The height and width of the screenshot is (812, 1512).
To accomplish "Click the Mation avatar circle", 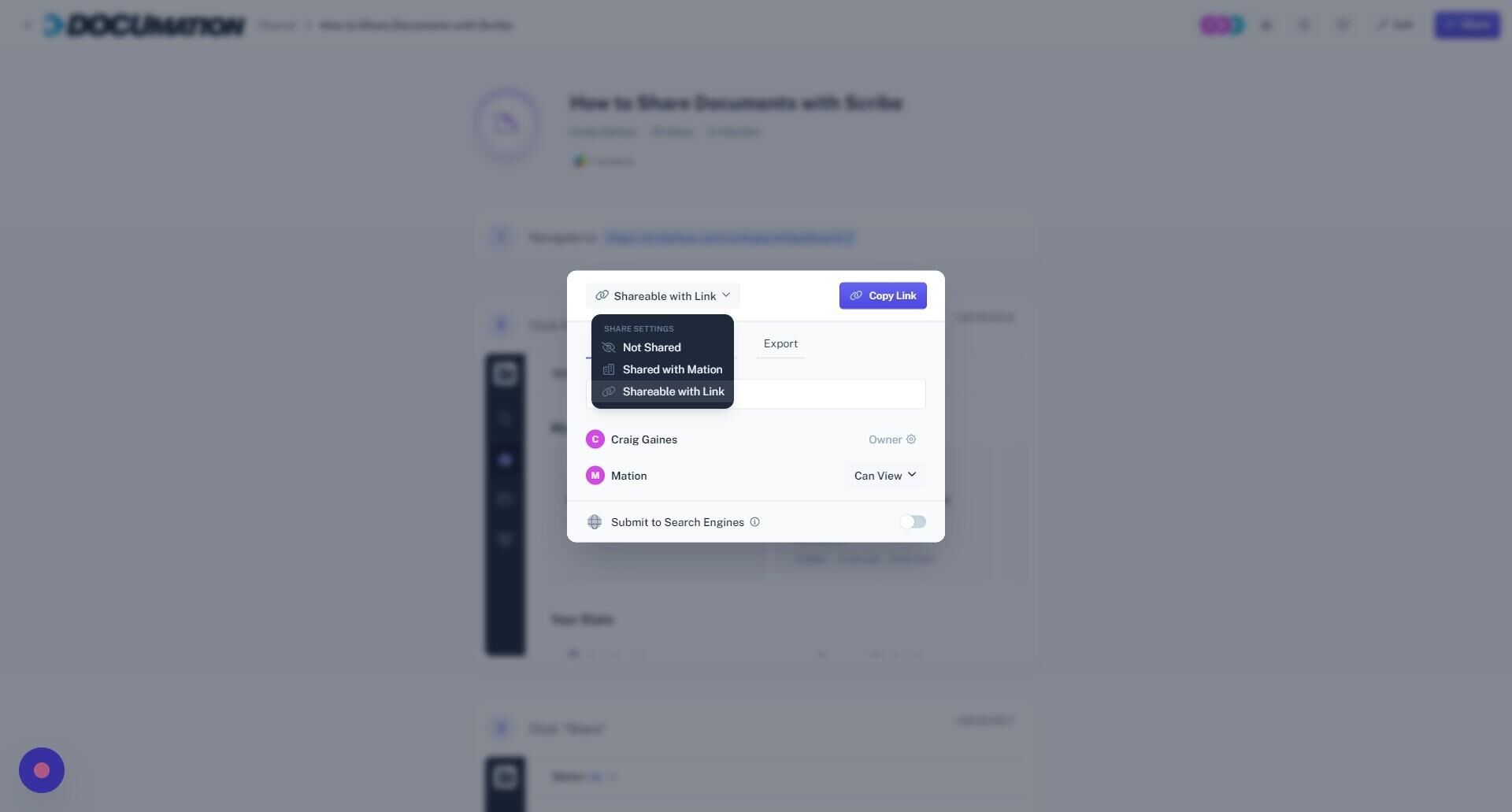I will [595, 476].
